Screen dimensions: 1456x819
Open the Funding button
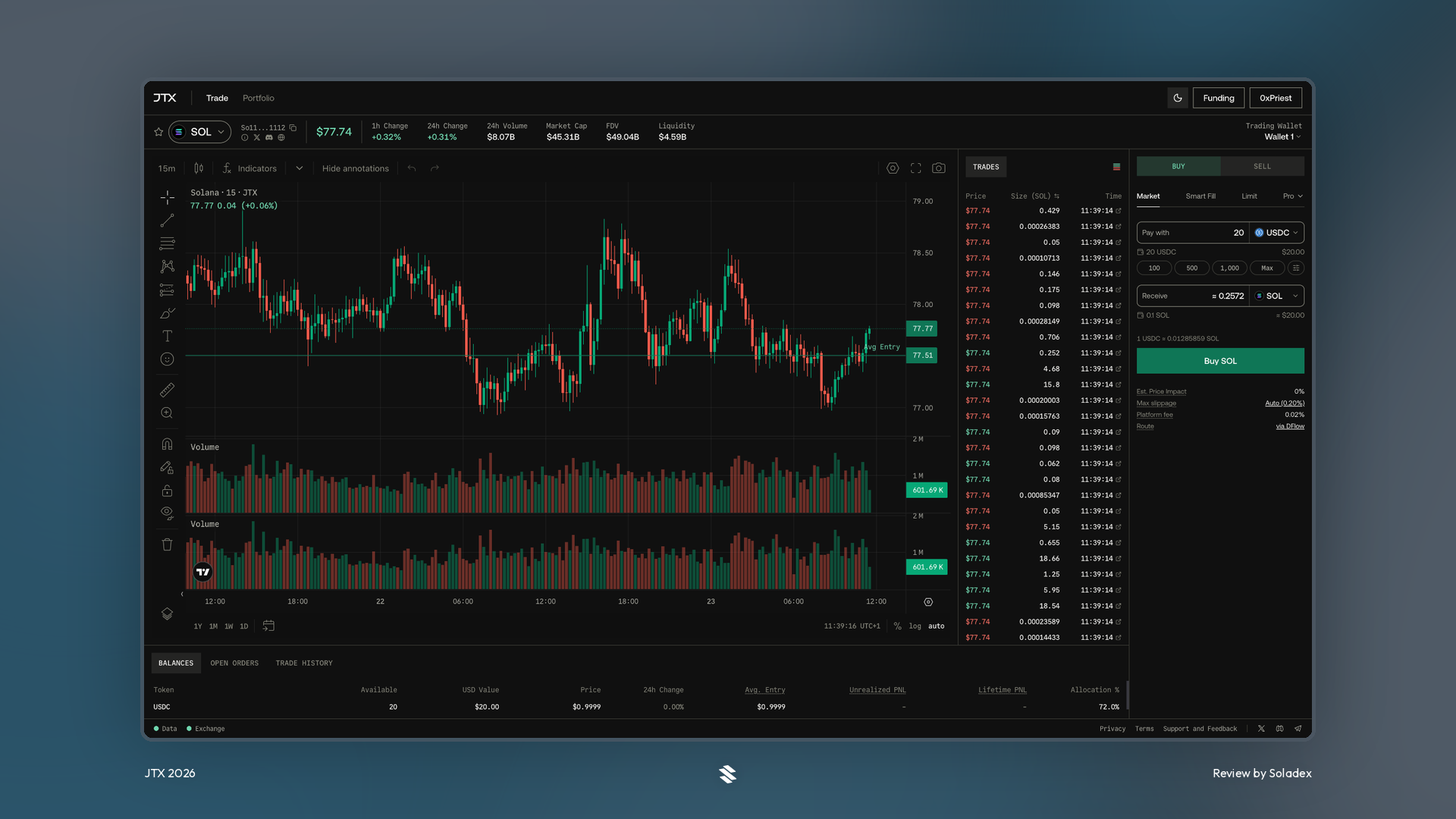pyautogui.click(x=1219, y=98)
